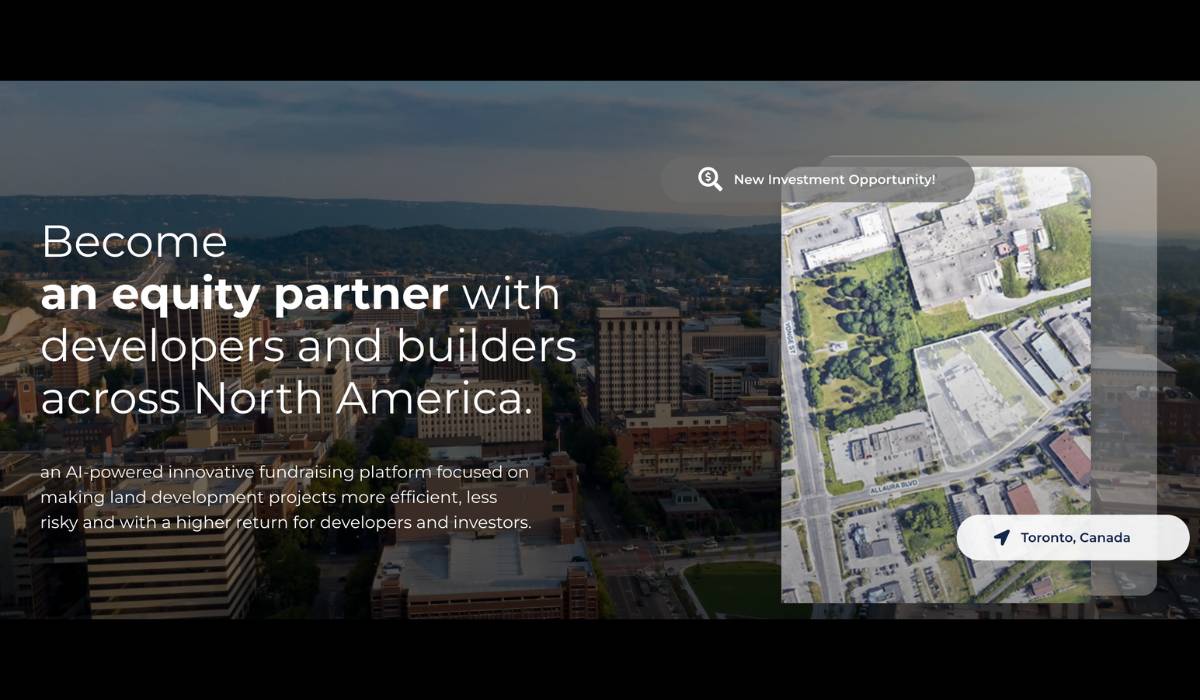Select the bold equity partner headline
Image resolution: width=1200 pixels, height=700 pixels.
click(x=243, y=294)
